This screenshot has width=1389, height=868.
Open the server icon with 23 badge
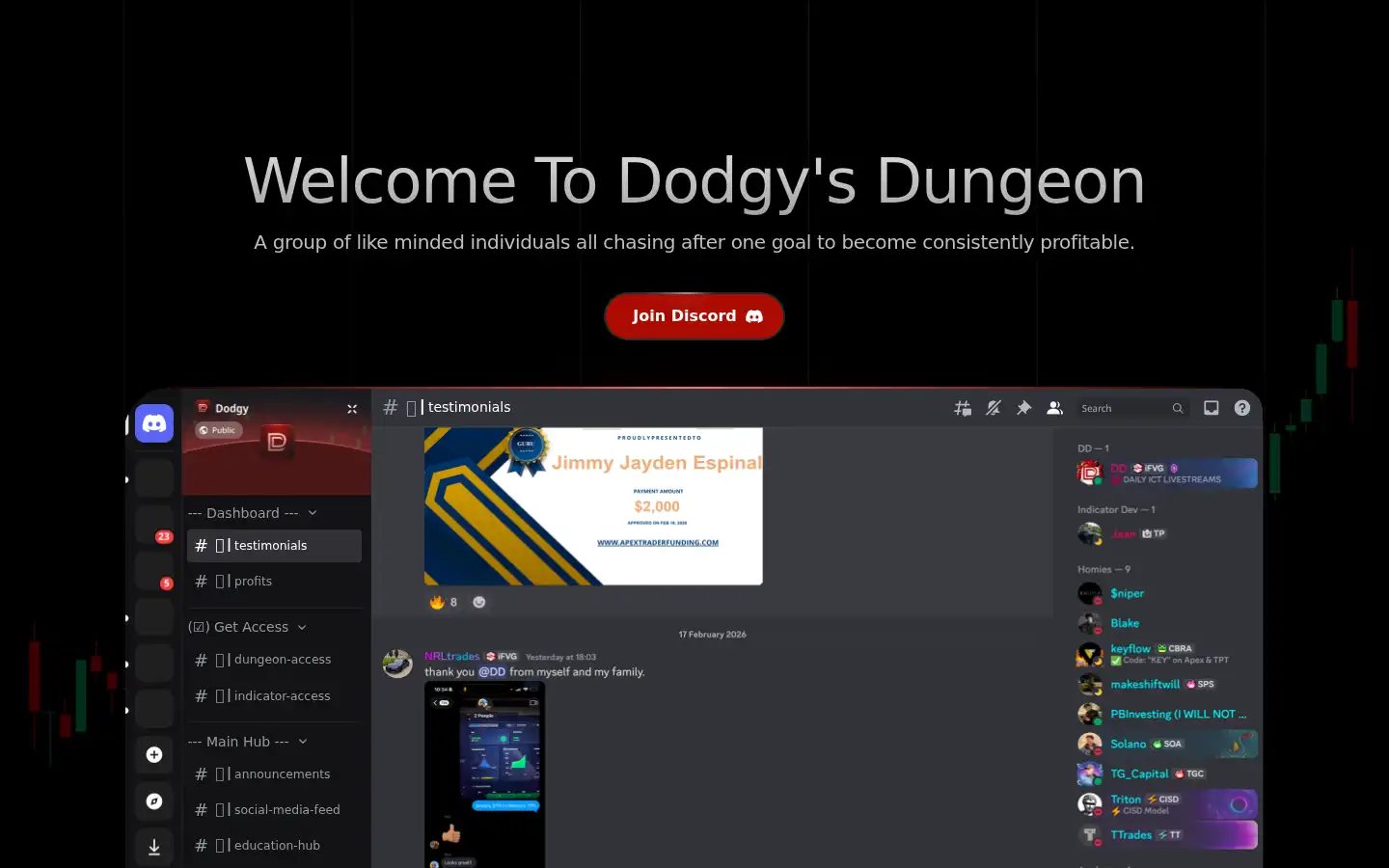[x=154, y=525]
